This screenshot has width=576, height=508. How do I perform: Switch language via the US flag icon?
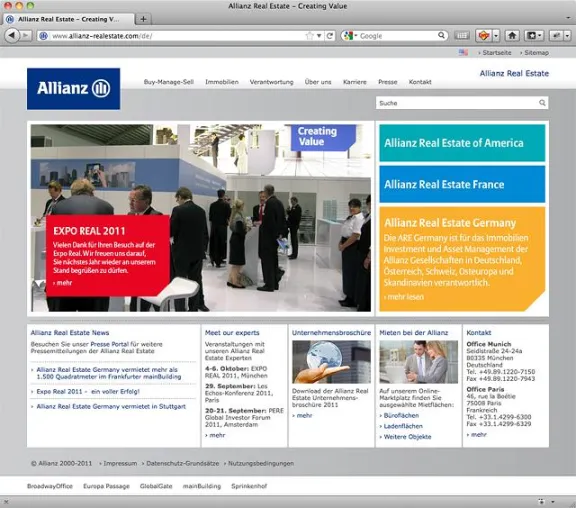pyautogui.click(x=463, y=53)
